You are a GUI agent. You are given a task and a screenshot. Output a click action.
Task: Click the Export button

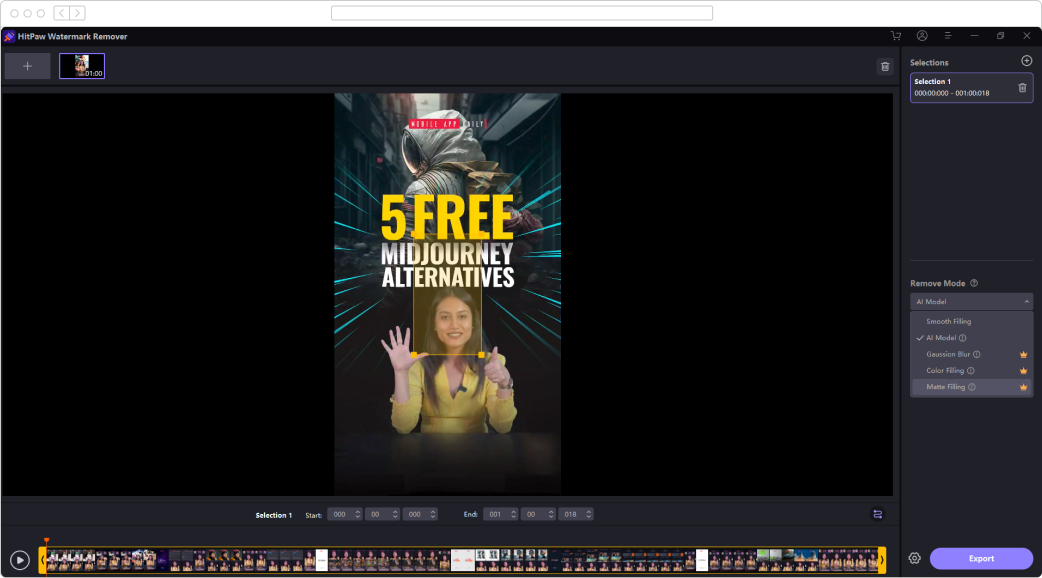(x=981, y=558)
